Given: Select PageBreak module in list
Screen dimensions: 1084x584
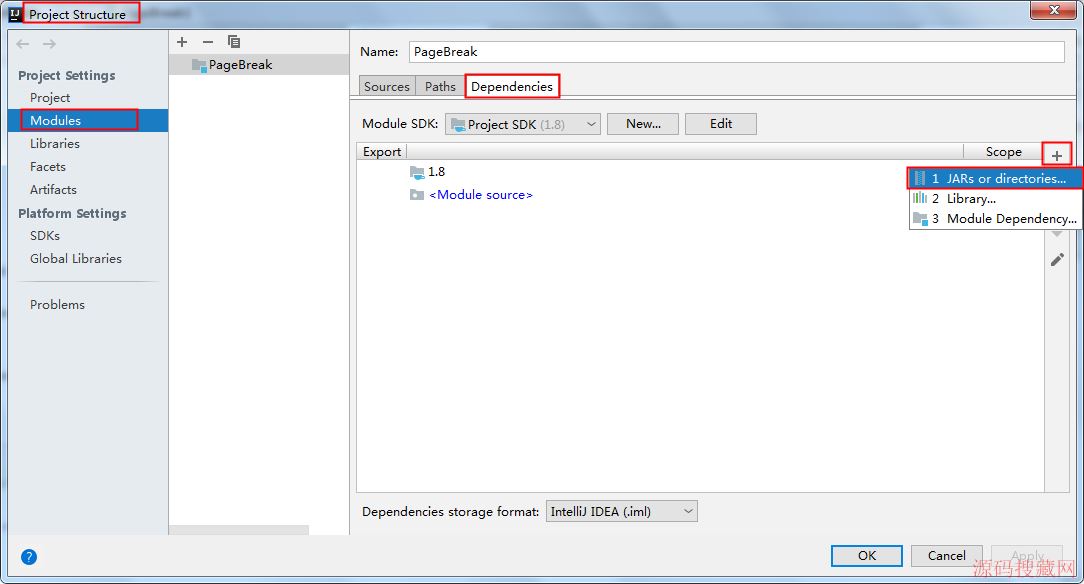Looking at the screenshot, I should 259,65.
